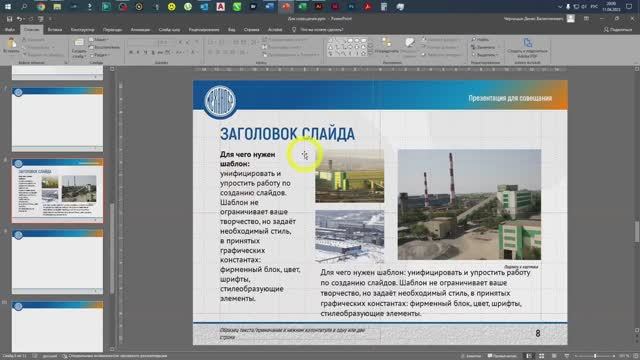Viewport: 640px width, 360px height.
Task: Open the View (Вид) ribbon tab
Action: [231, 29]
